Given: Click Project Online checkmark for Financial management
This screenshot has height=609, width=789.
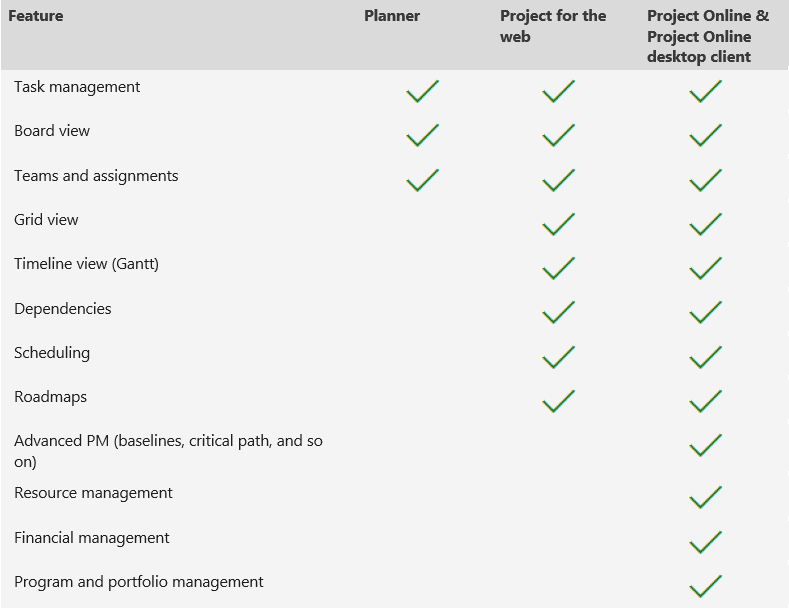Looking at the screenshot, I should point(705,542).
